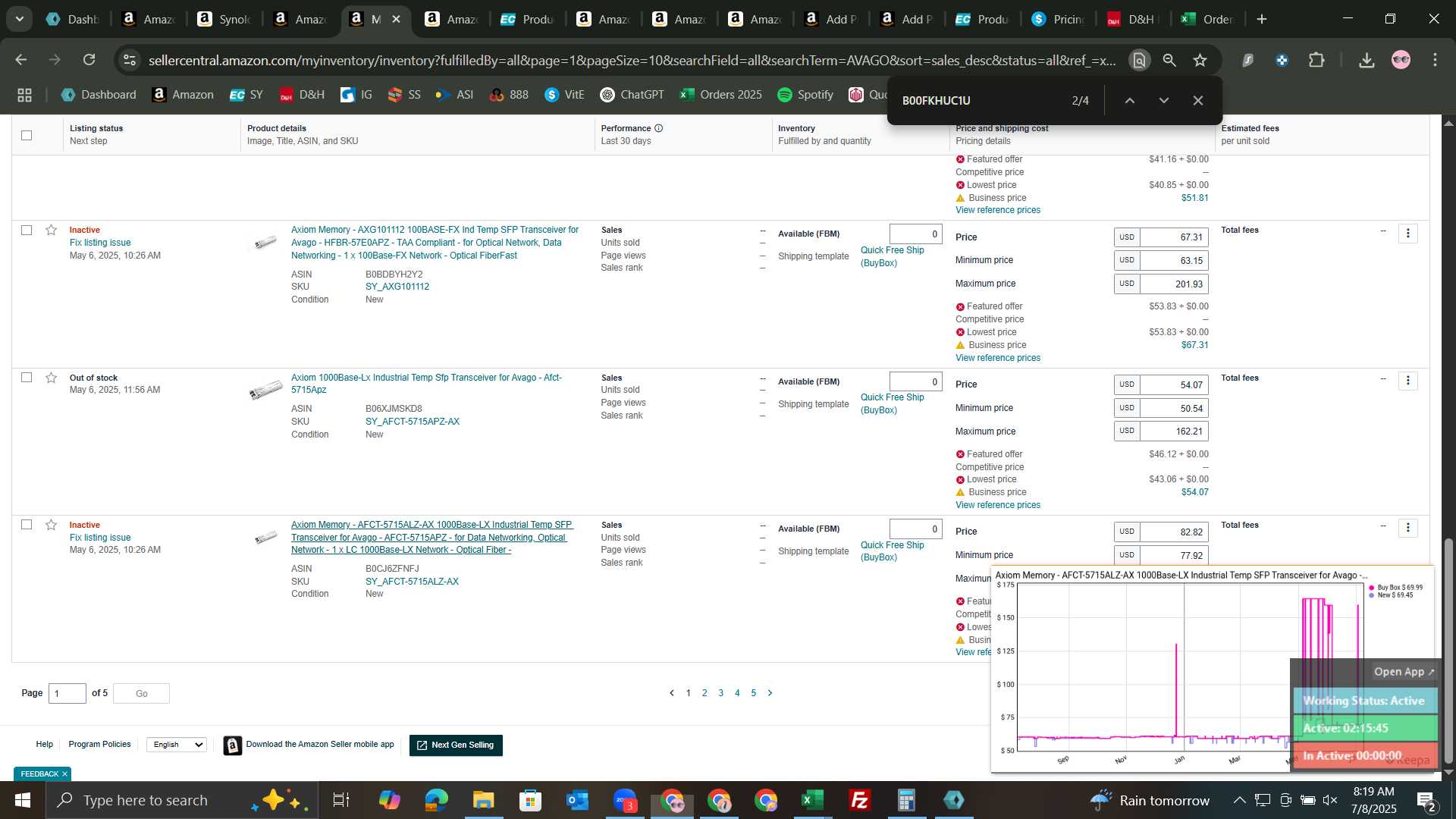
Task: Open actions menu for AFCT-5715Apz listing
Action: click(x=1408, y=381)
